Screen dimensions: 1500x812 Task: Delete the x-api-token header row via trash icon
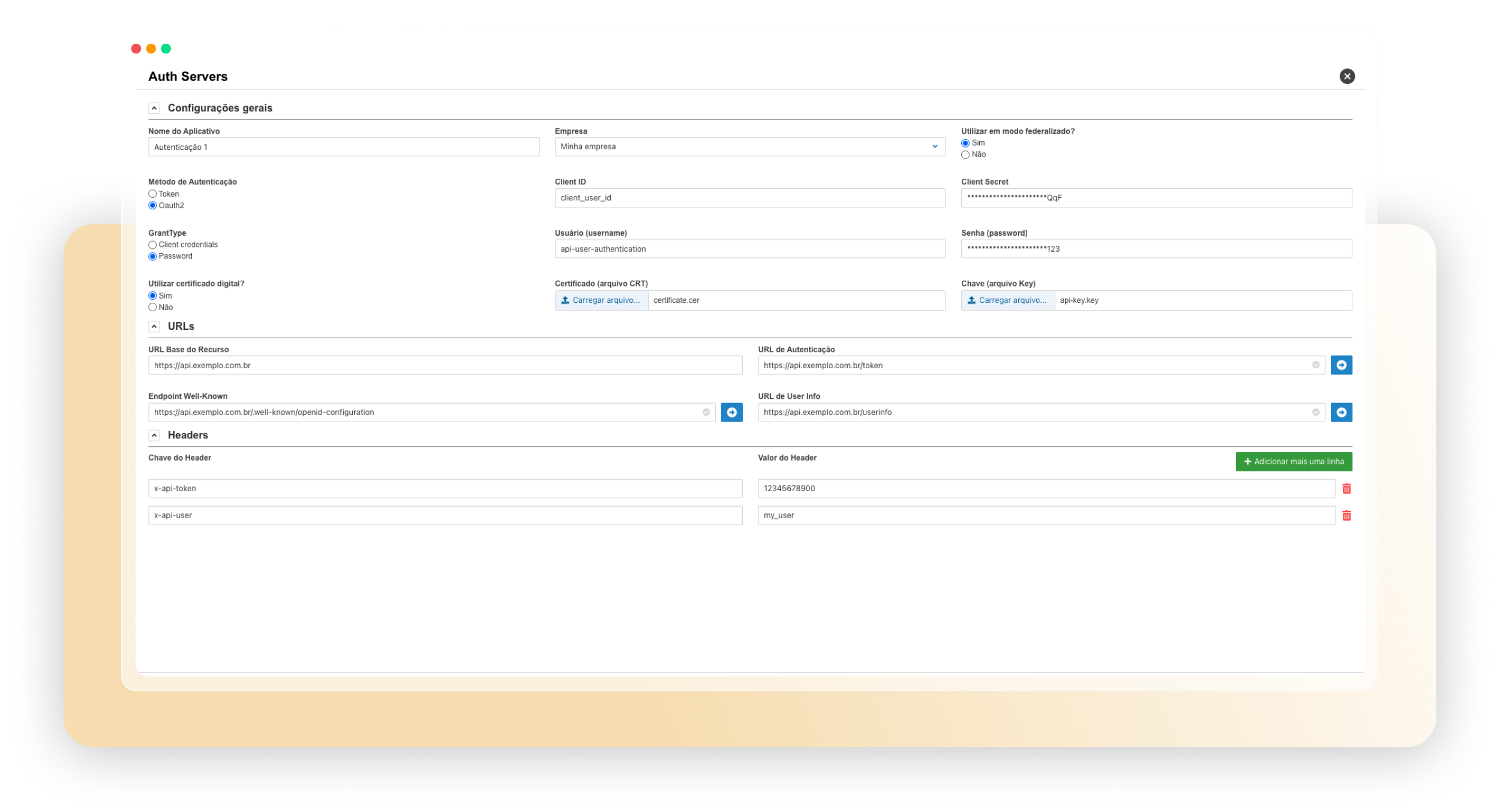click(x=1347, y=488)
